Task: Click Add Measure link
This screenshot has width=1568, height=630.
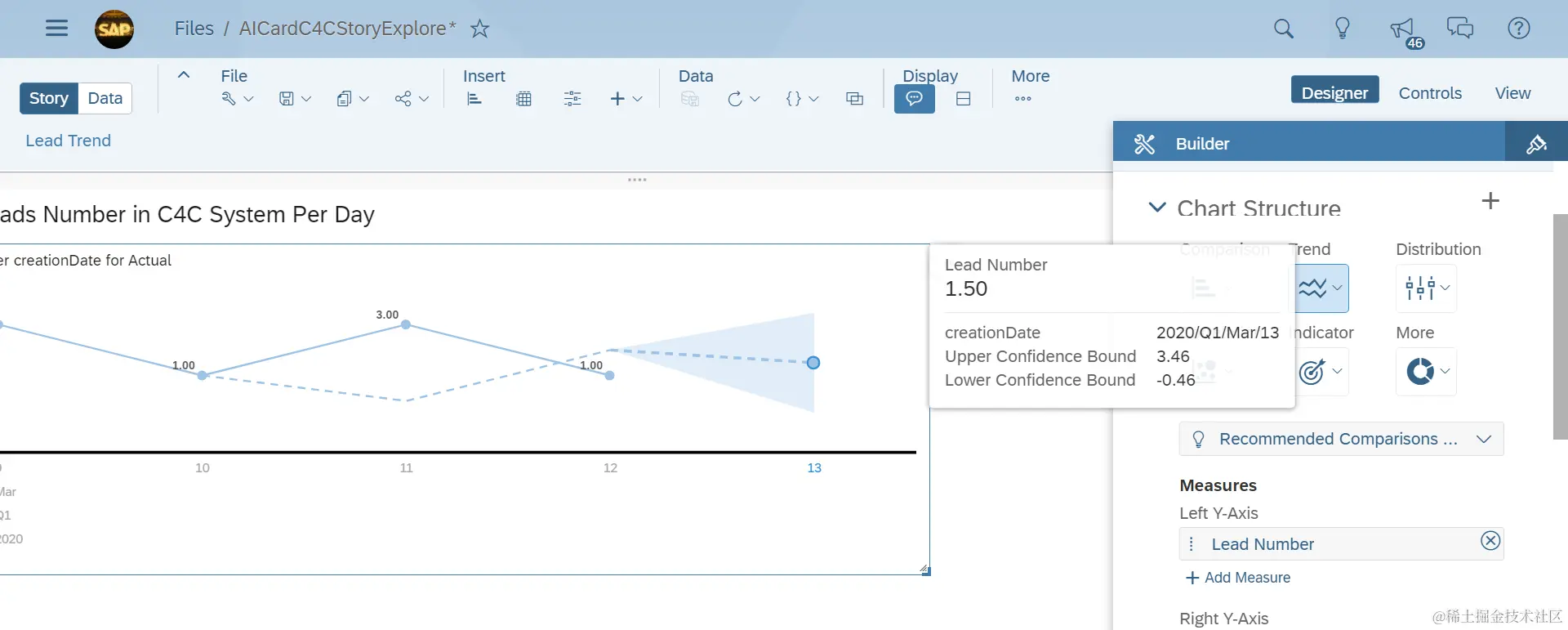Action: [x=1238, y=578]
